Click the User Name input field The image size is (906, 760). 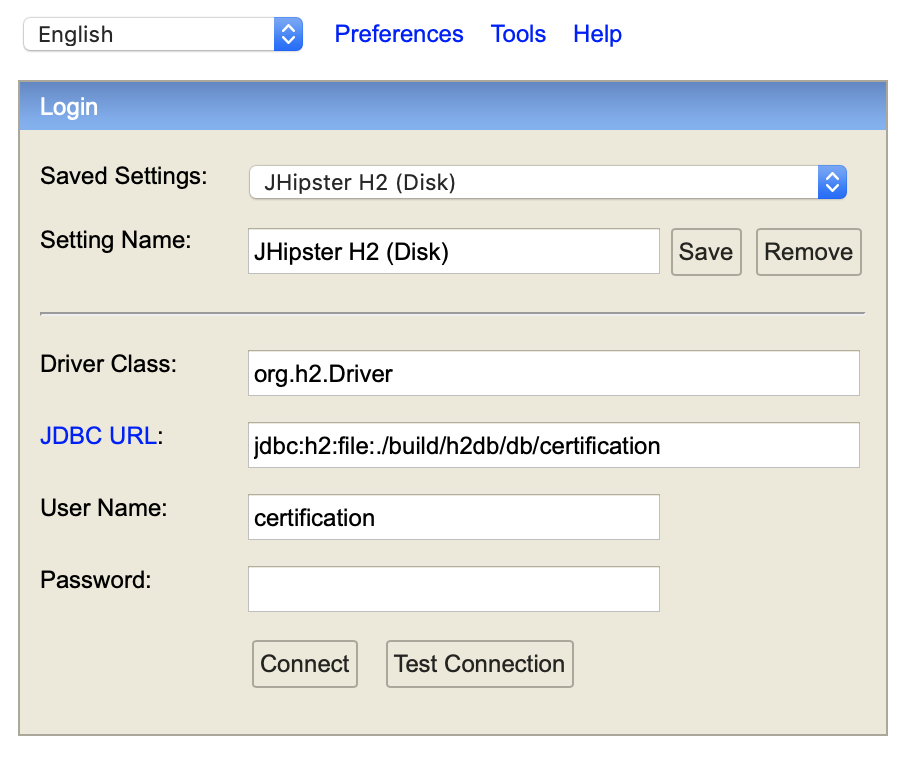(454, 517)
